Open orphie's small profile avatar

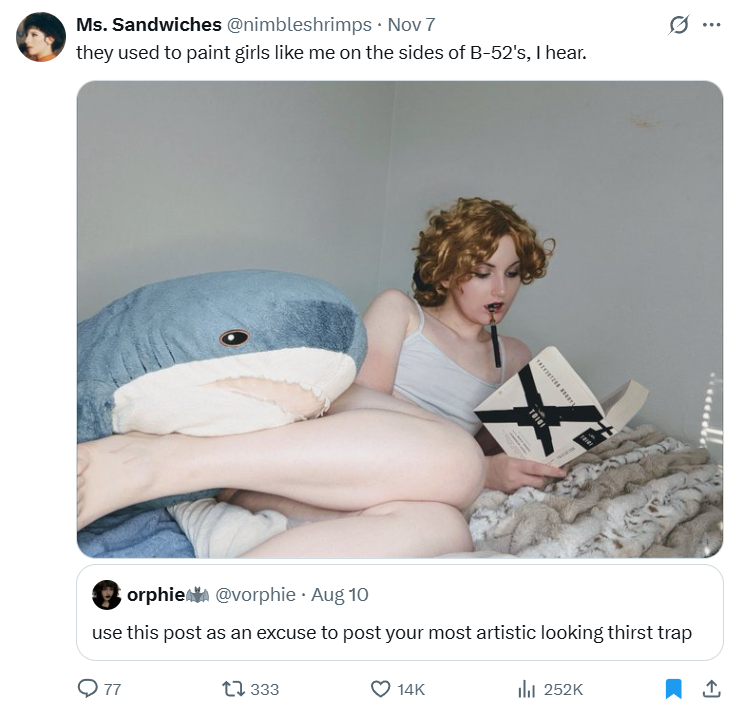[106, 595]
